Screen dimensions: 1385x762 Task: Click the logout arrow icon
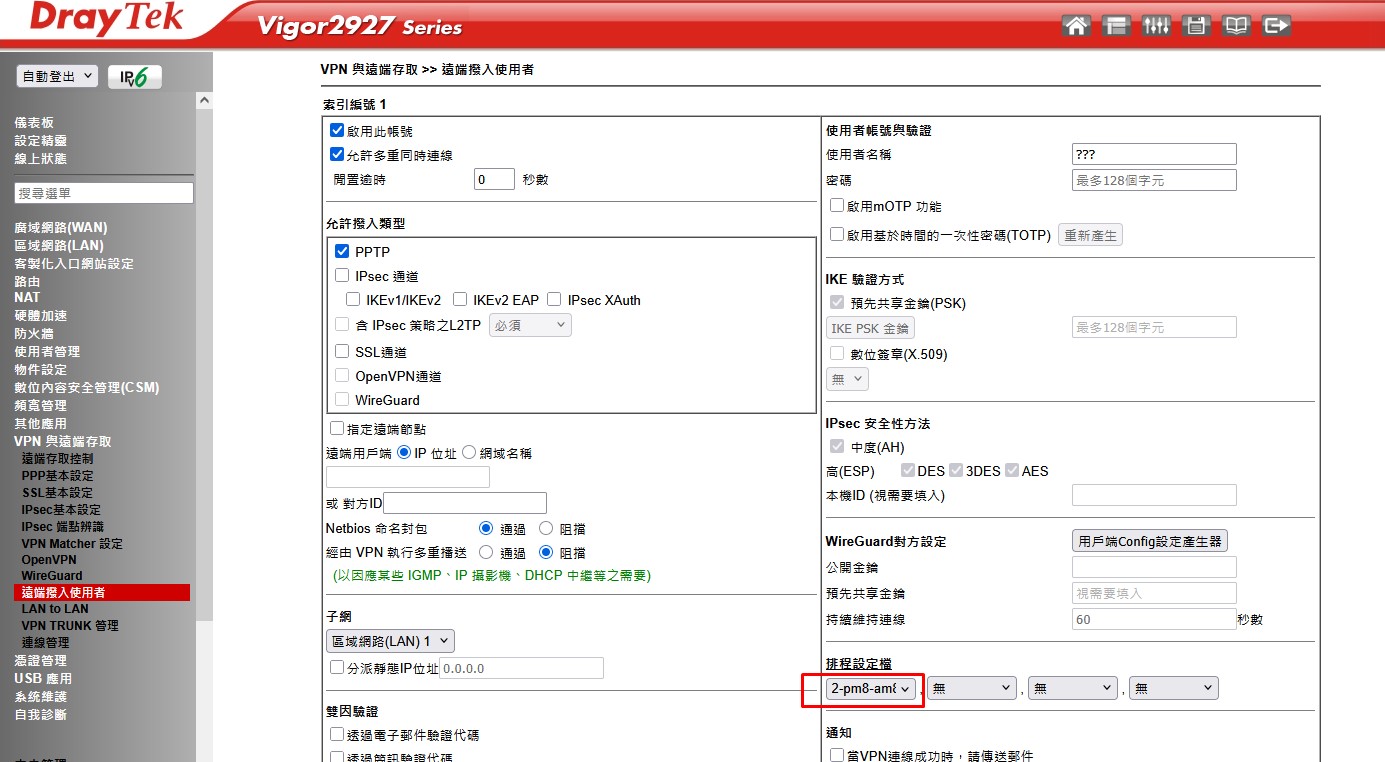pyautogui.click(x=1276, y=26)
